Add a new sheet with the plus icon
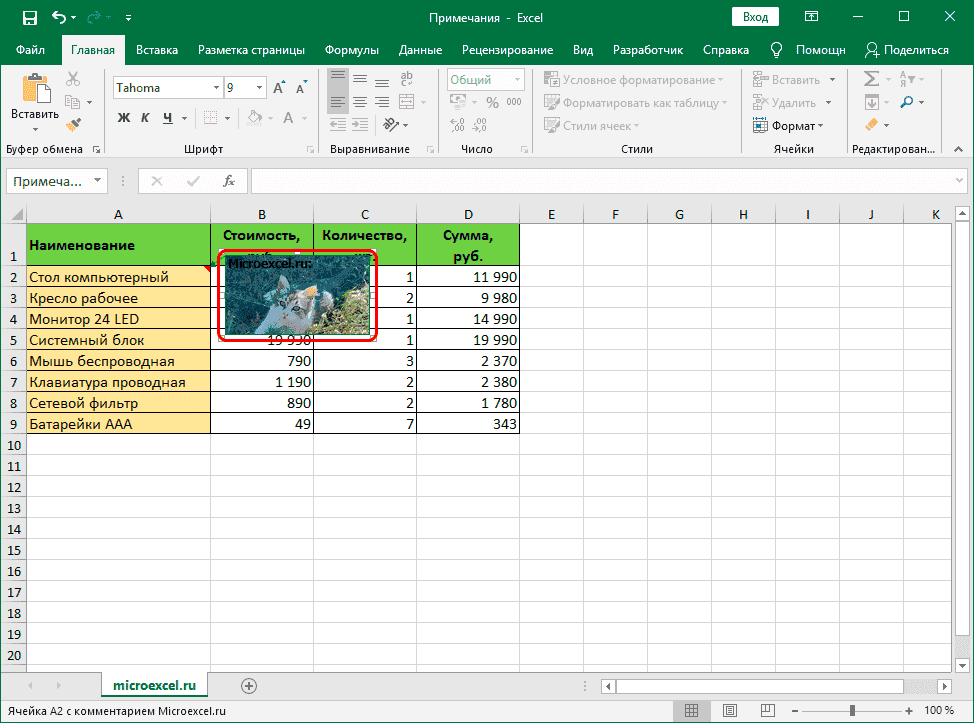This screenshot has width=974, height=723. pyautogui.click(x=249, y=685)
